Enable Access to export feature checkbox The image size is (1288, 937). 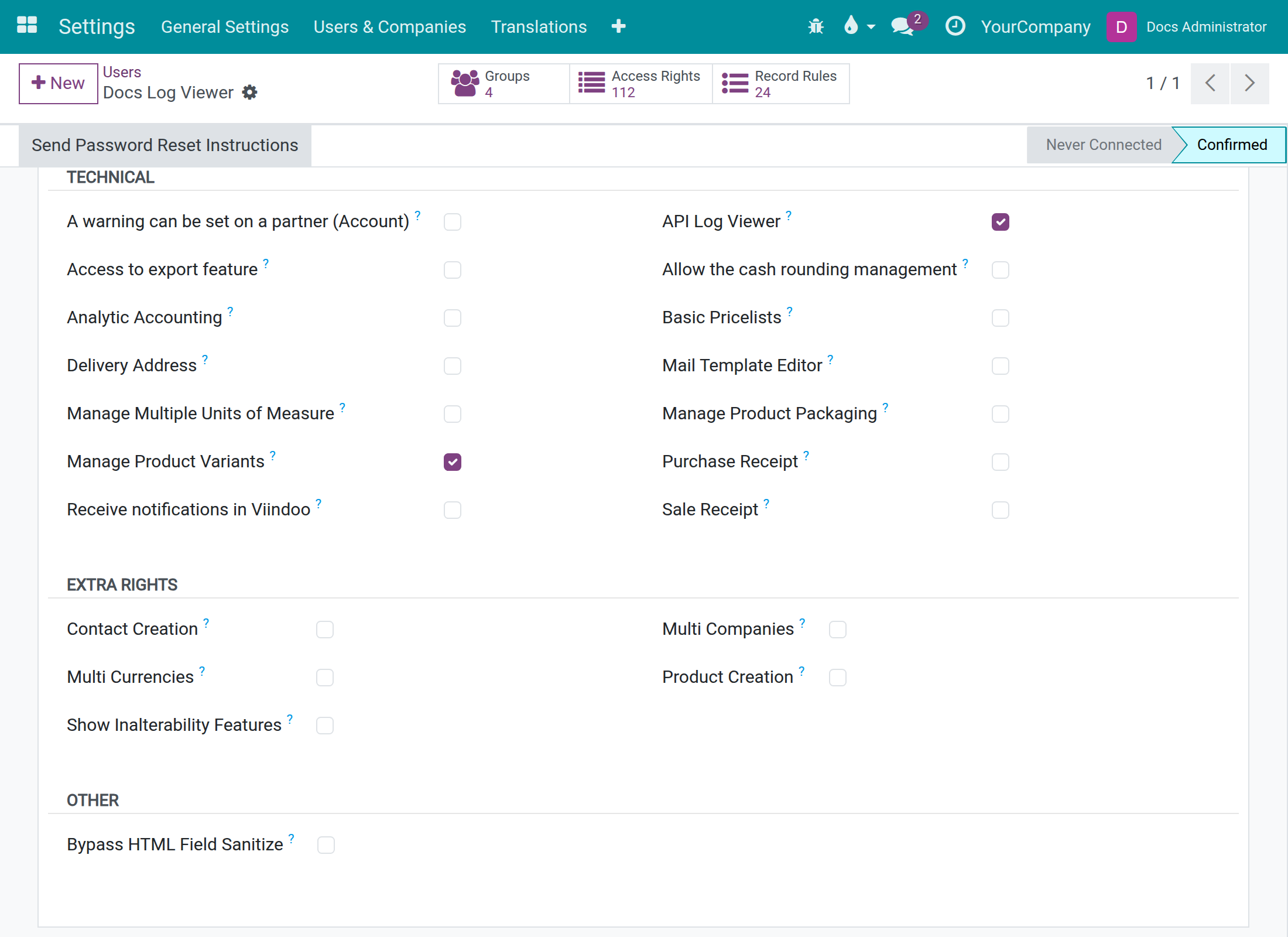click(452, 270)
